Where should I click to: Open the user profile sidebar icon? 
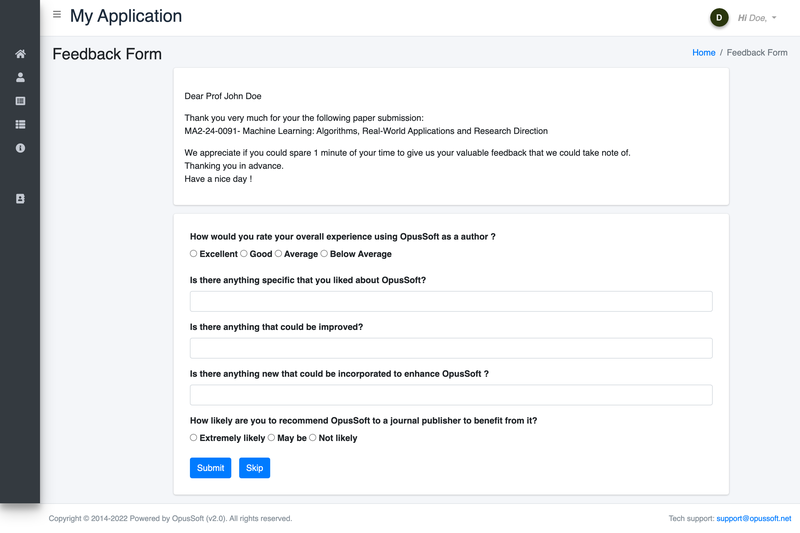coord(20,77)
